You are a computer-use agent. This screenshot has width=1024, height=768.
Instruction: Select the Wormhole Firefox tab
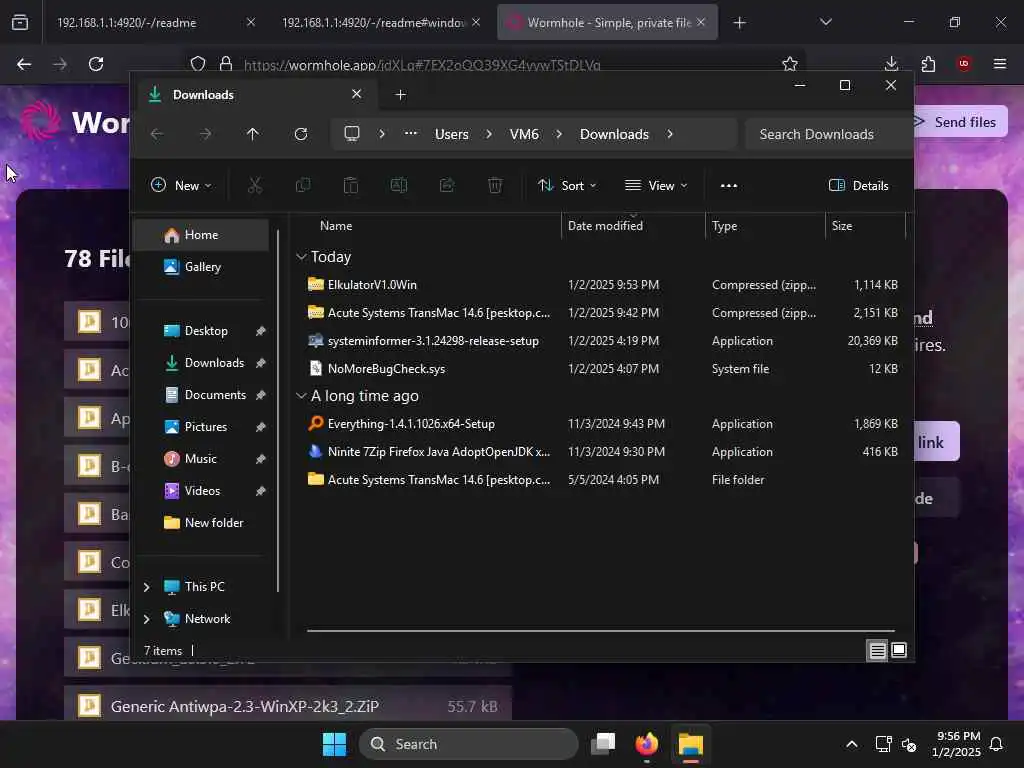tap(607, 22)
